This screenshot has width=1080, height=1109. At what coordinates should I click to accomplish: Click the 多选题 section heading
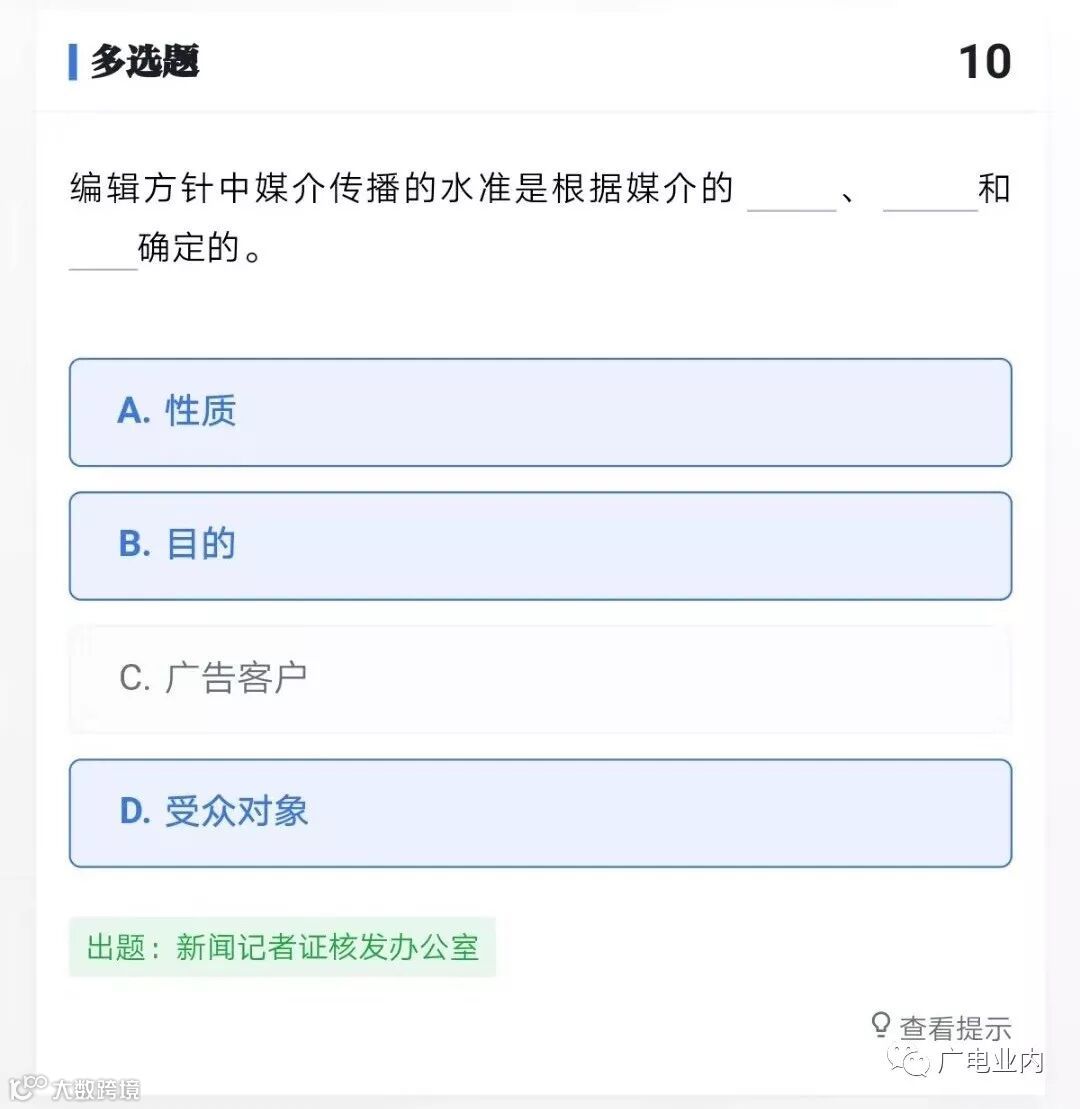[x=145, y=61]
